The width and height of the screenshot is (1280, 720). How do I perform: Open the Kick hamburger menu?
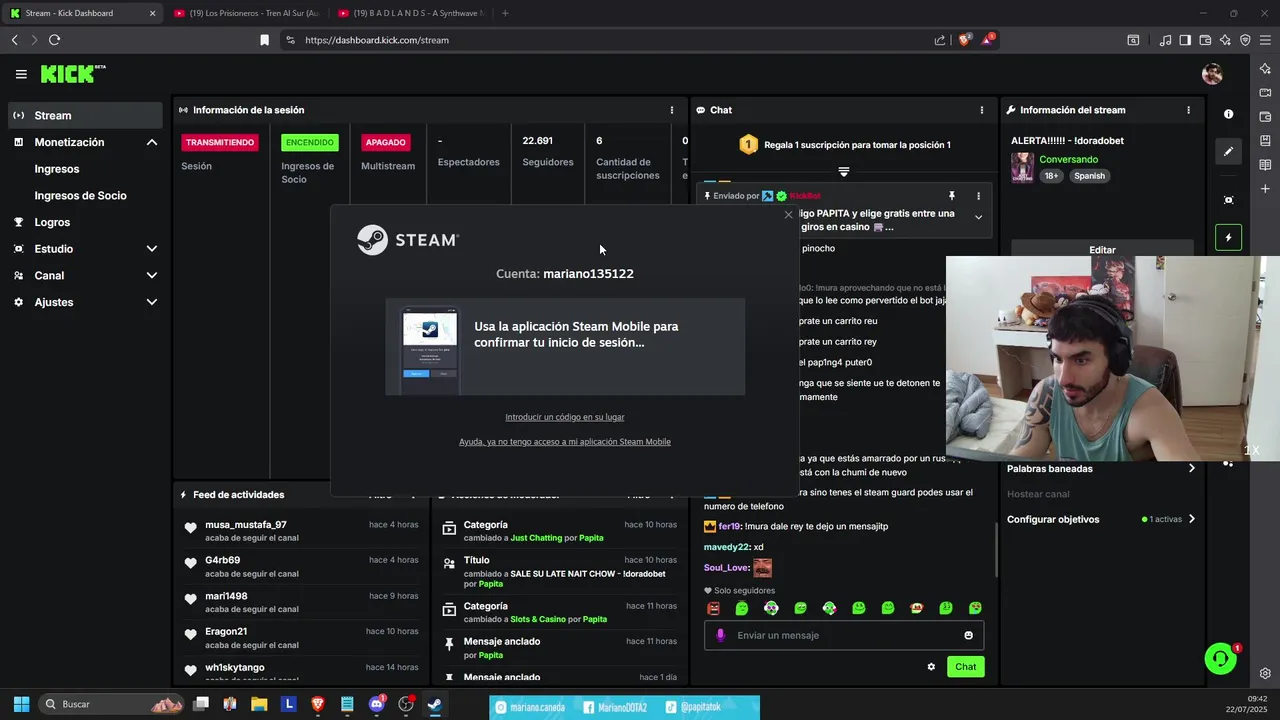coord(21,74)
